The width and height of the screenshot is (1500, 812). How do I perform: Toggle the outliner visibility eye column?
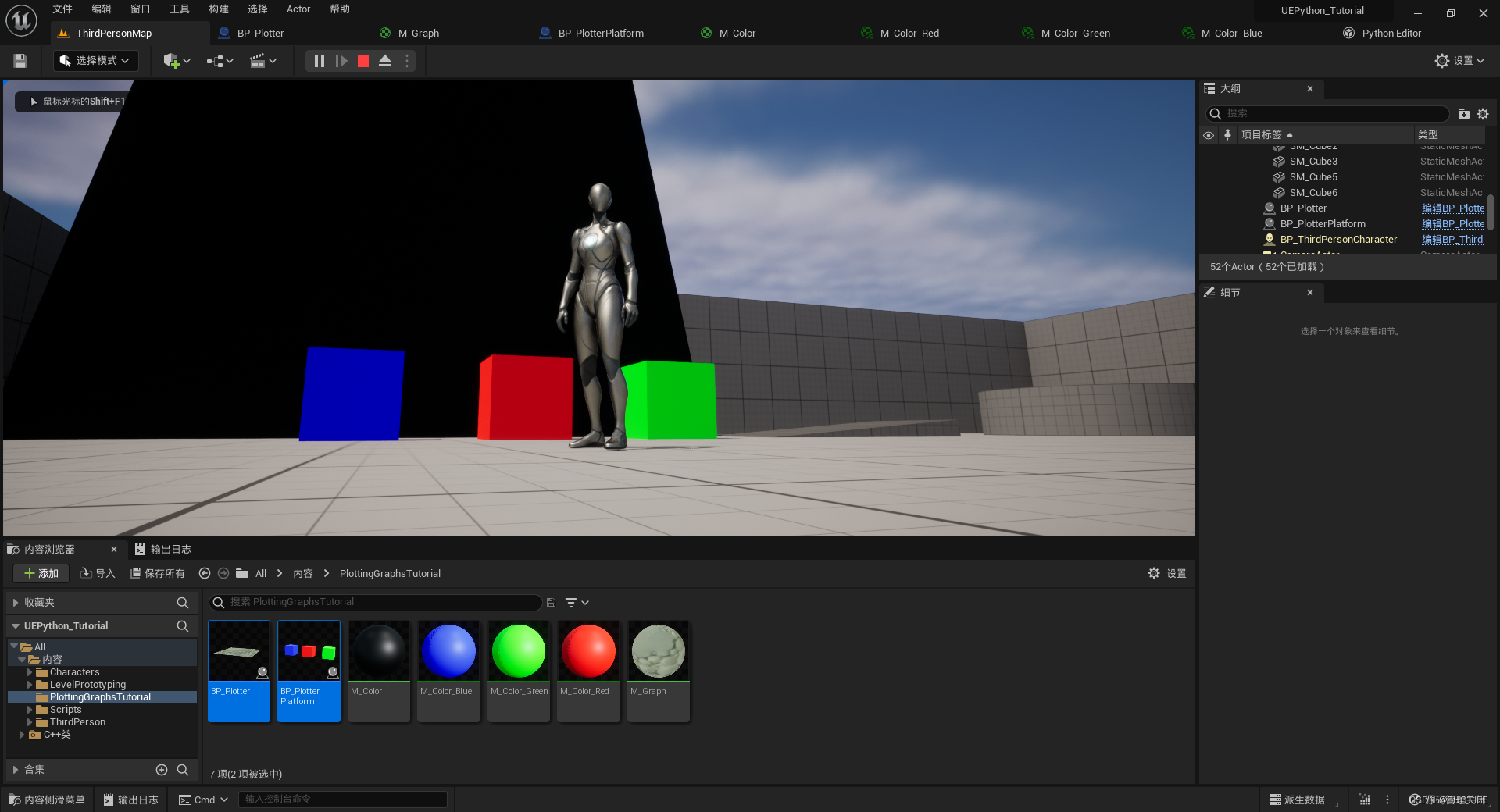click(1209, 135)
